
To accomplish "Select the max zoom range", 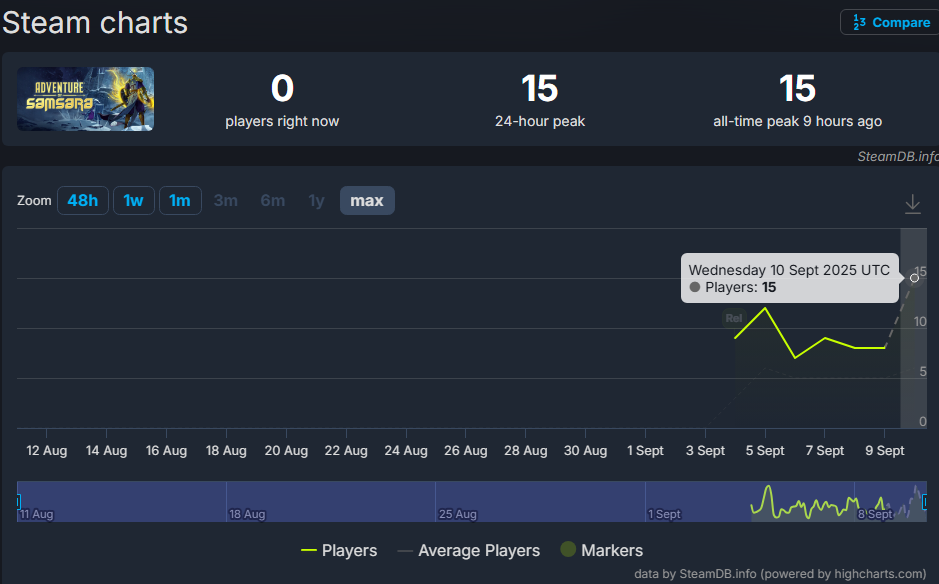I will click(367, 201).
